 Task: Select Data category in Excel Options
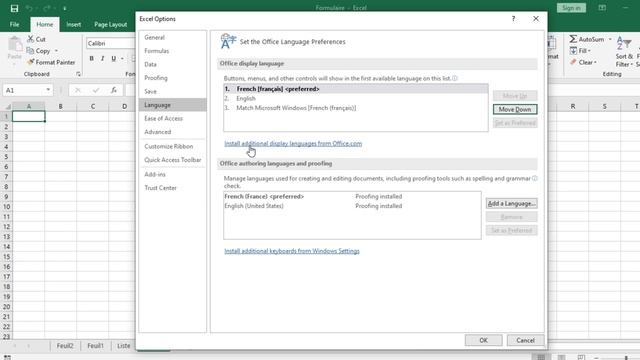[172, 64]
